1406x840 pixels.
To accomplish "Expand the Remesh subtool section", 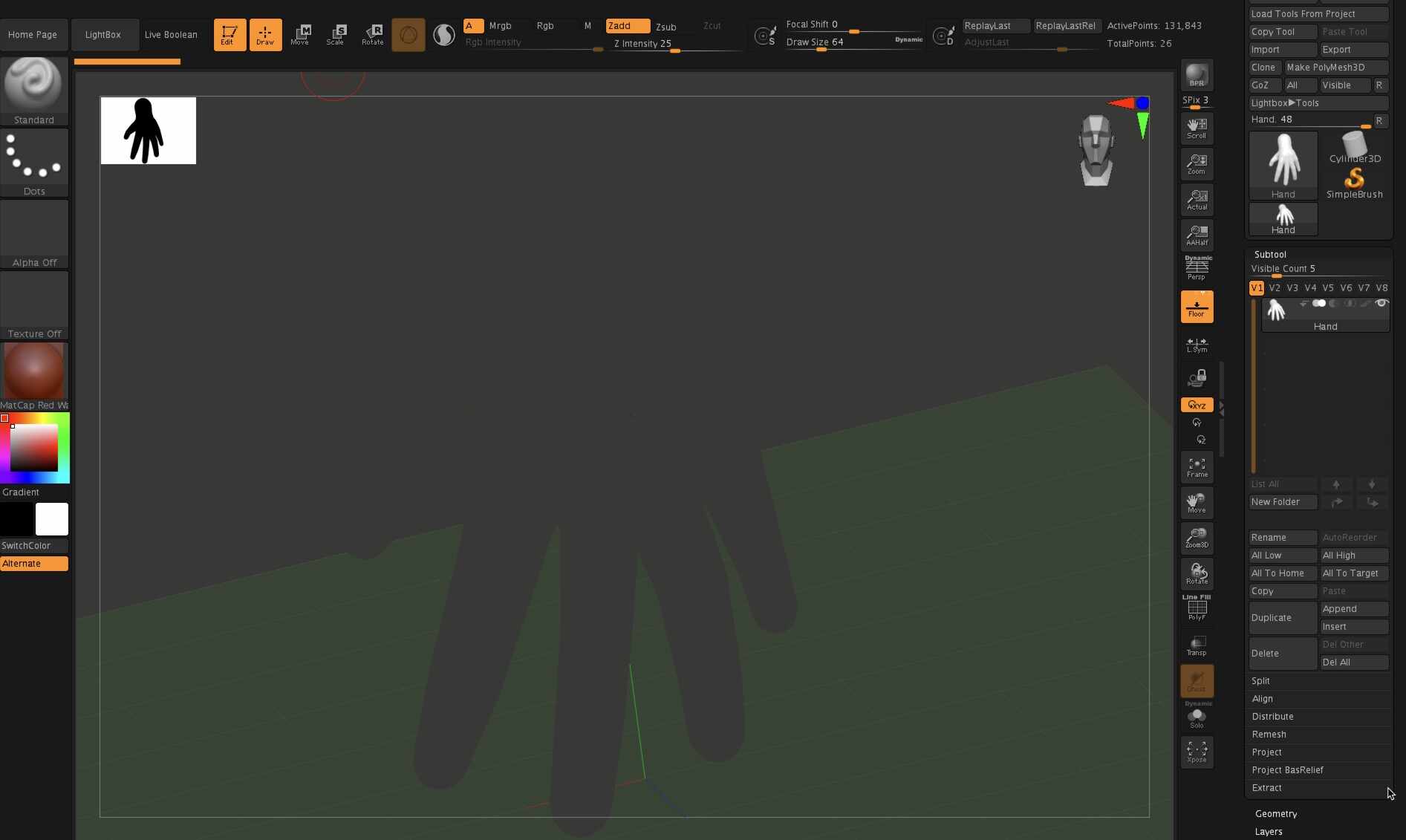I will (1269, 735).
